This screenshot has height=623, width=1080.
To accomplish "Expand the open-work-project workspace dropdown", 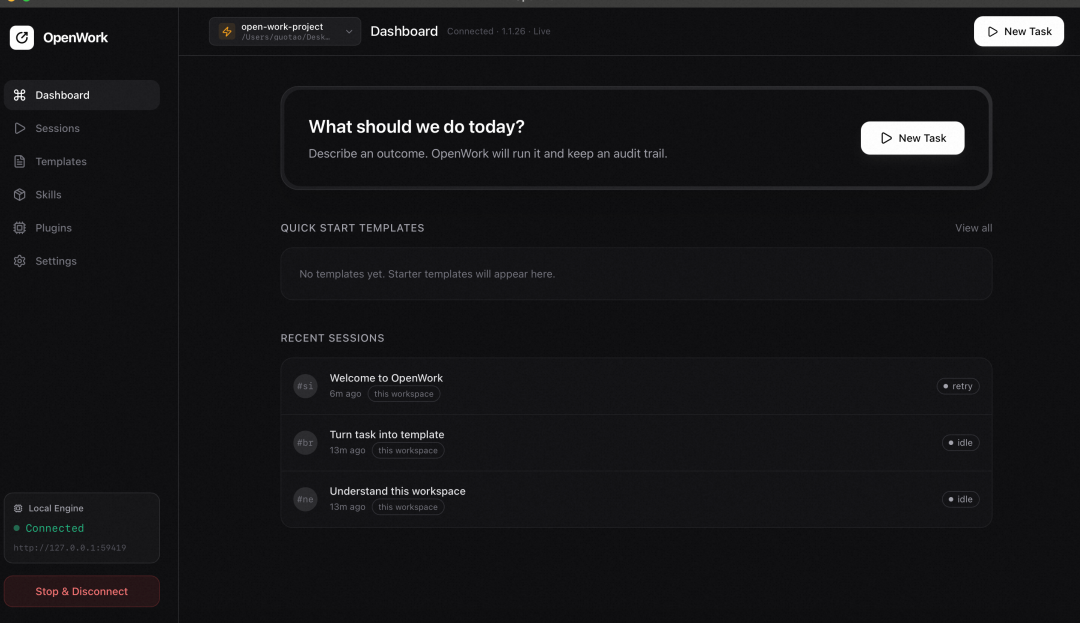I will click(x=349, y=31).
